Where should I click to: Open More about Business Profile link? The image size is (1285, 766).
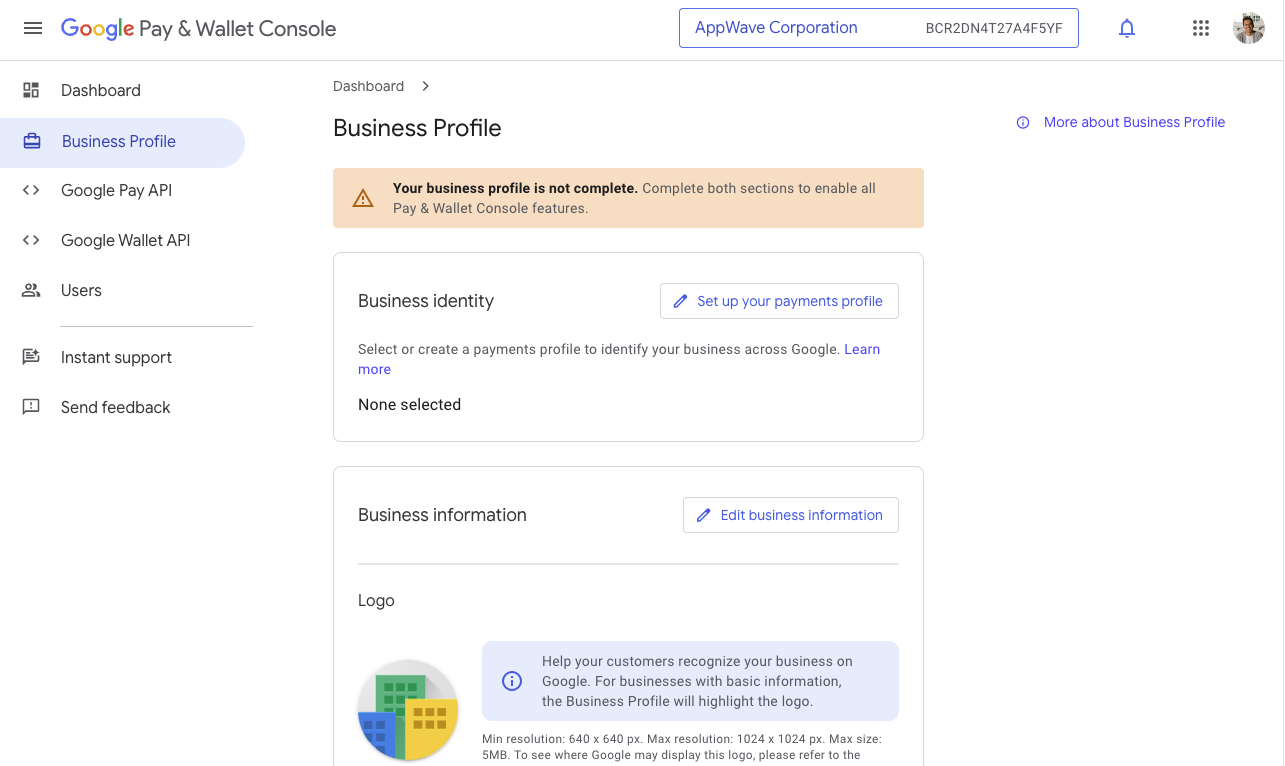coord(1134,122)
